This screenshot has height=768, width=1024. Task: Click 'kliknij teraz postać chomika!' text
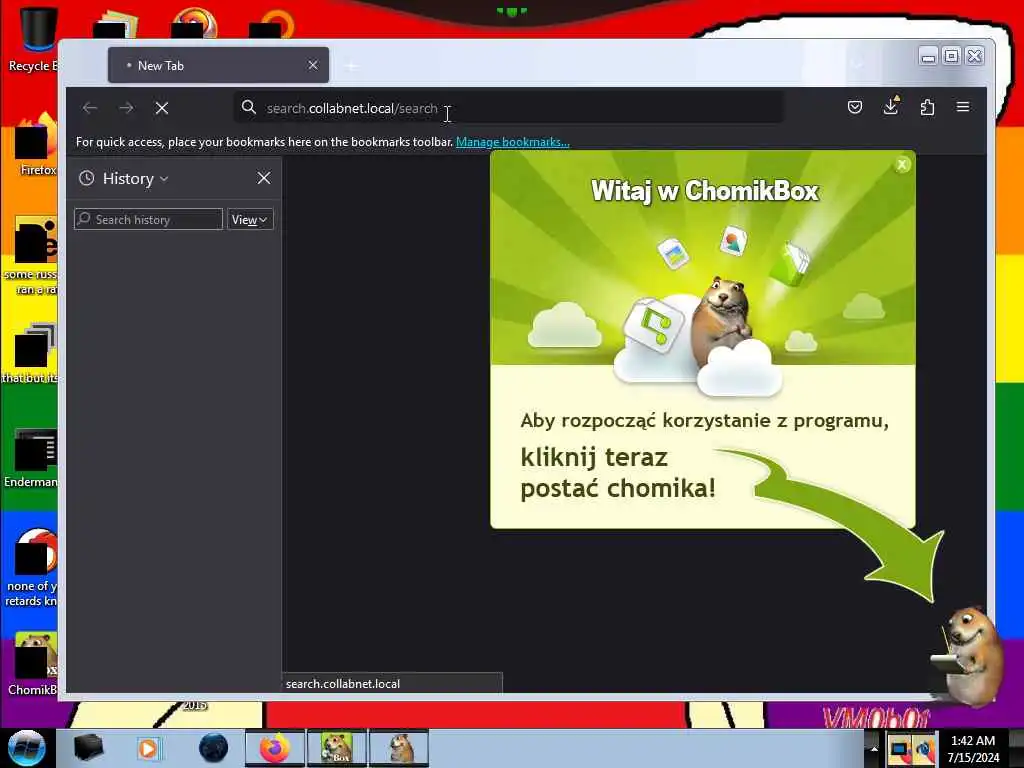[x=618, y=473]
